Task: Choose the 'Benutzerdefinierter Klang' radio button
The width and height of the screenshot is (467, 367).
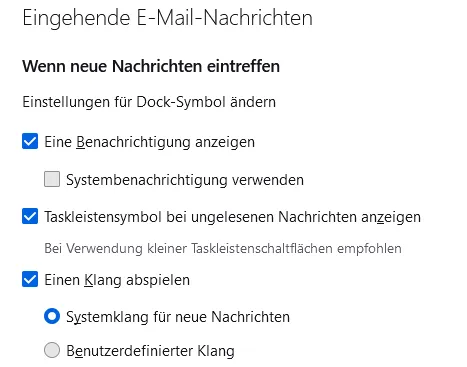Action: coord(52,350)
